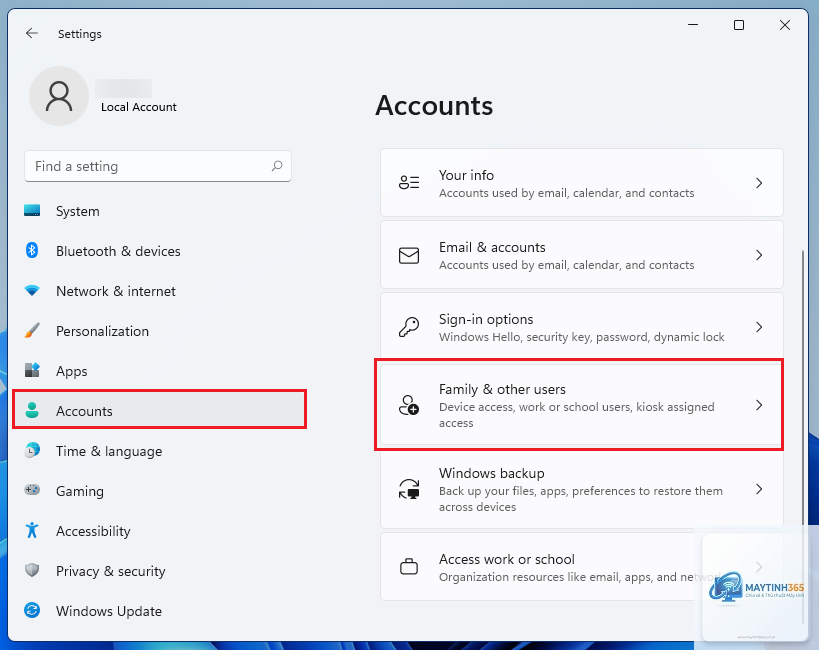Click the Access work or school briefcase icon
Viewport: 819px width, 650px height.
(409, 566)
